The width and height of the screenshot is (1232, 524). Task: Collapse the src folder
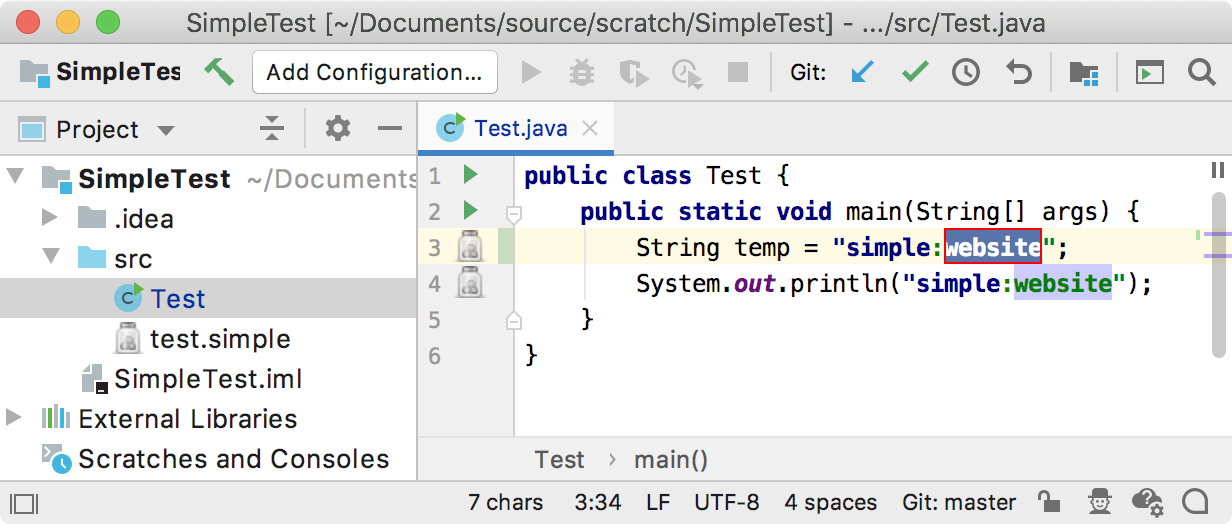click(x=50, y=258)
